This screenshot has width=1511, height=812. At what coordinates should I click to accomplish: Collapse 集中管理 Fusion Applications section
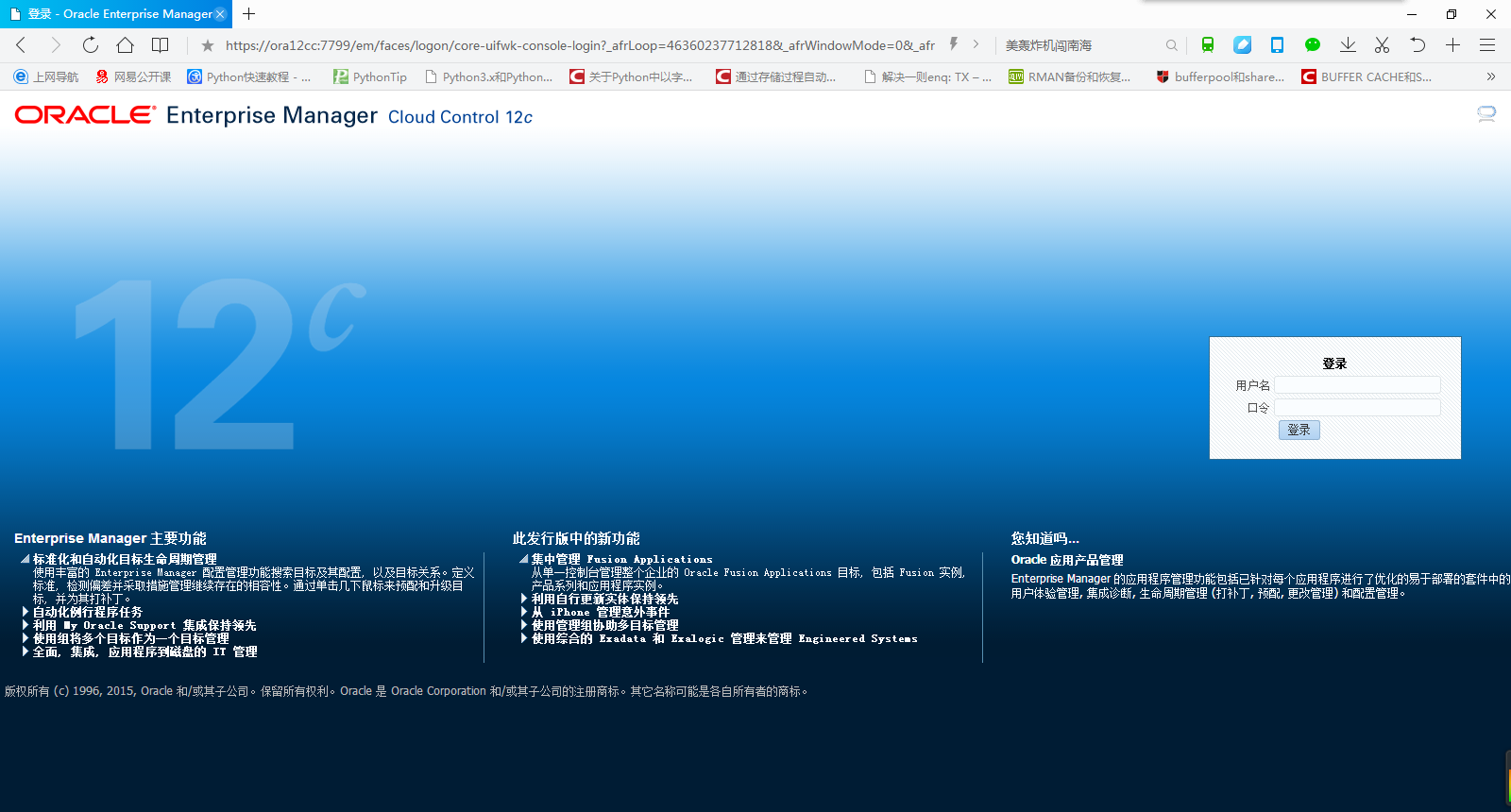(524, 559)
